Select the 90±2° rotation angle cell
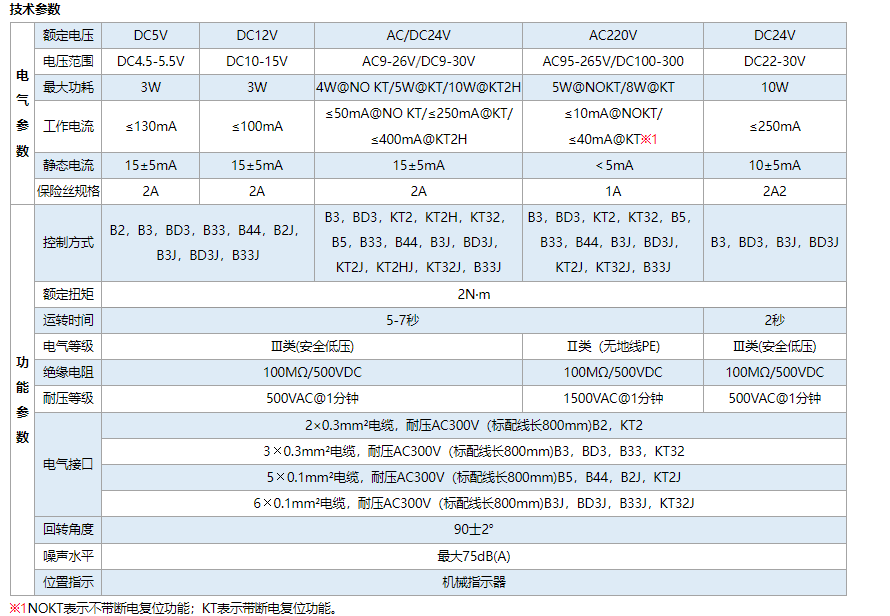The width and height of the screenshot is (890, 616). click(x=474, y=529)
